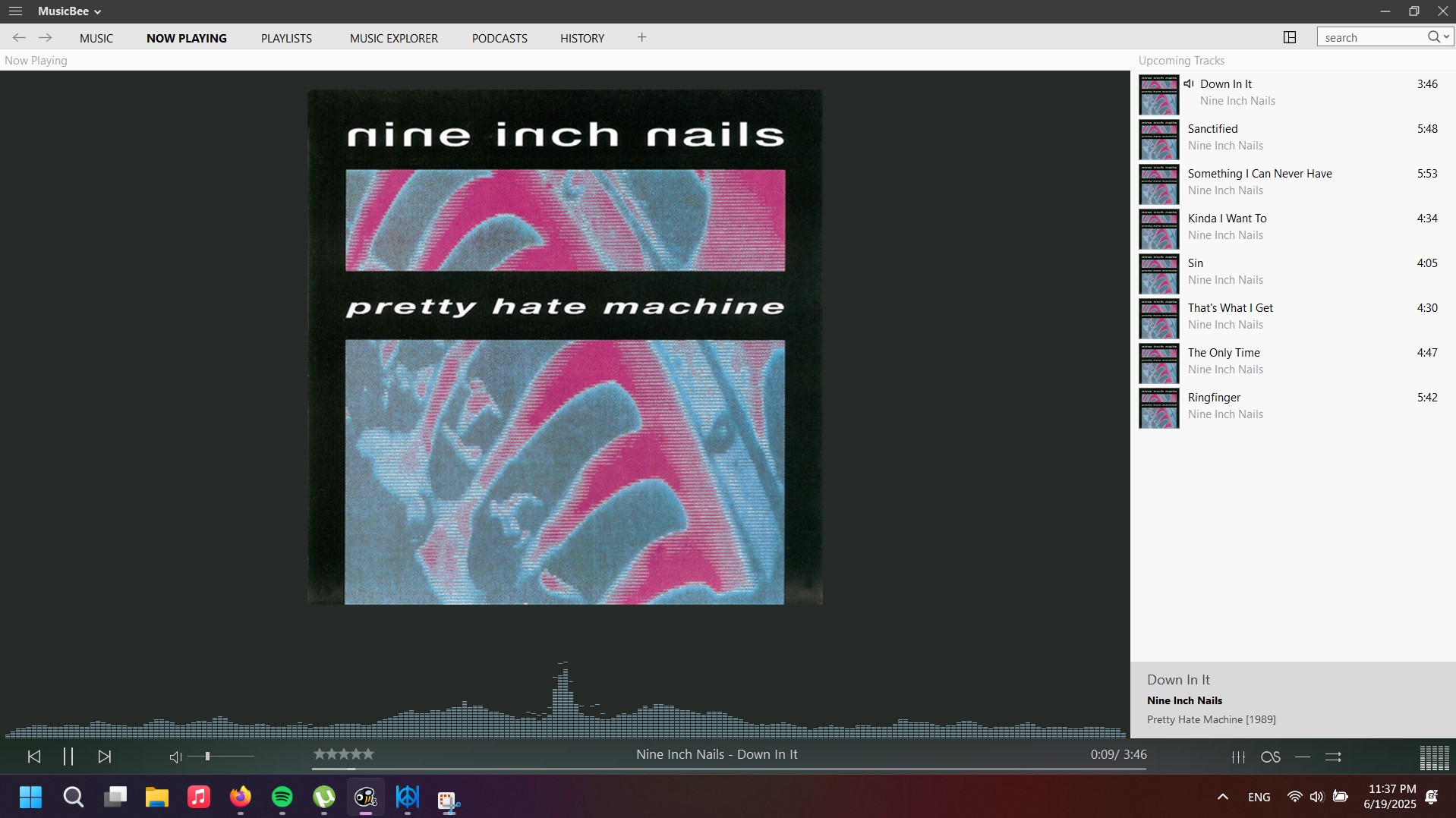The image size is (1456, 818).
Task: Select the NOW PLAYING tab
Action: [187, 38]
